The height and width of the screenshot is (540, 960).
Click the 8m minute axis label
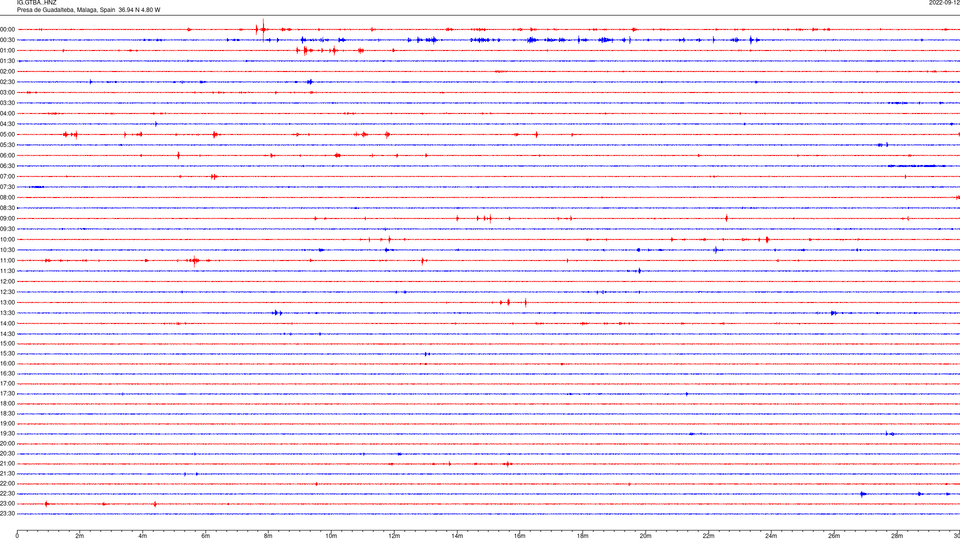pos(268,536)
